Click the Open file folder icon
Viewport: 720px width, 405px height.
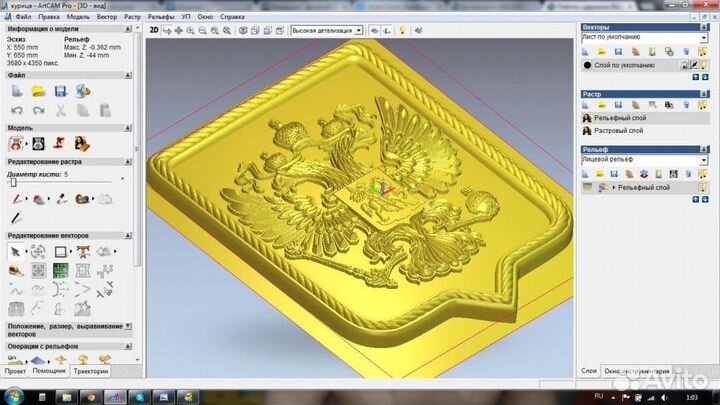[38, 91]
